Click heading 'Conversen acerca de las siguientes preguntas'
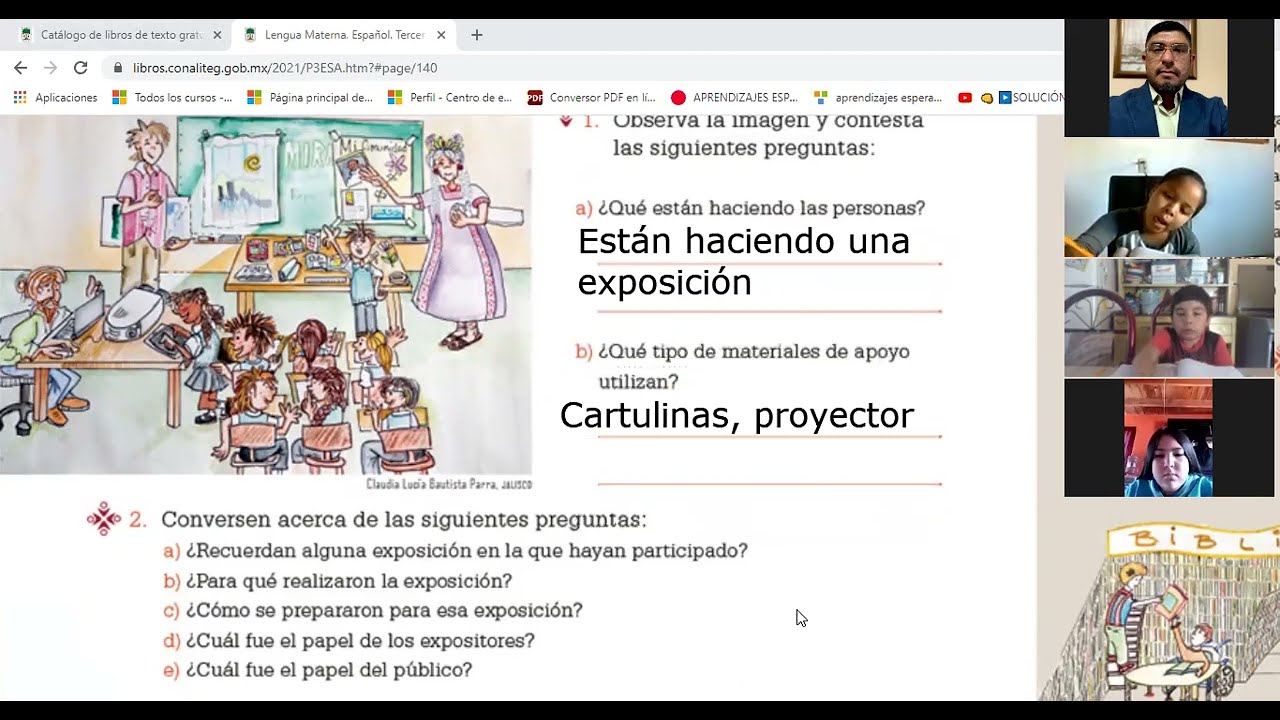Viewport: 1280px width, 720px height. click(x=404, y=520)
